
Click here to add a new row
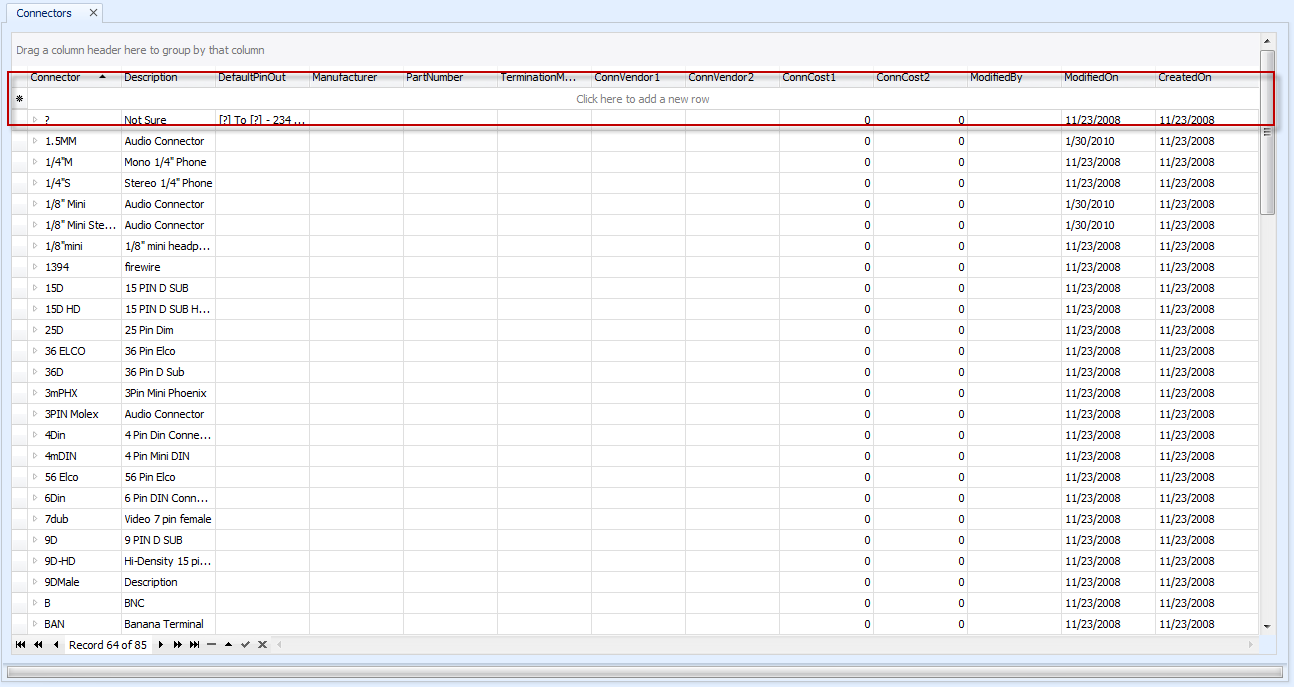(x=643, y=99)
